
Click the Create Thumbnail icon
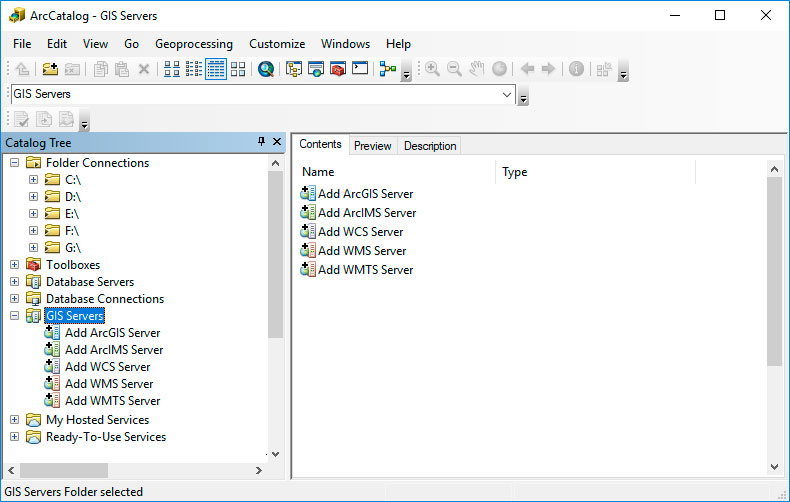coord(604,69)
